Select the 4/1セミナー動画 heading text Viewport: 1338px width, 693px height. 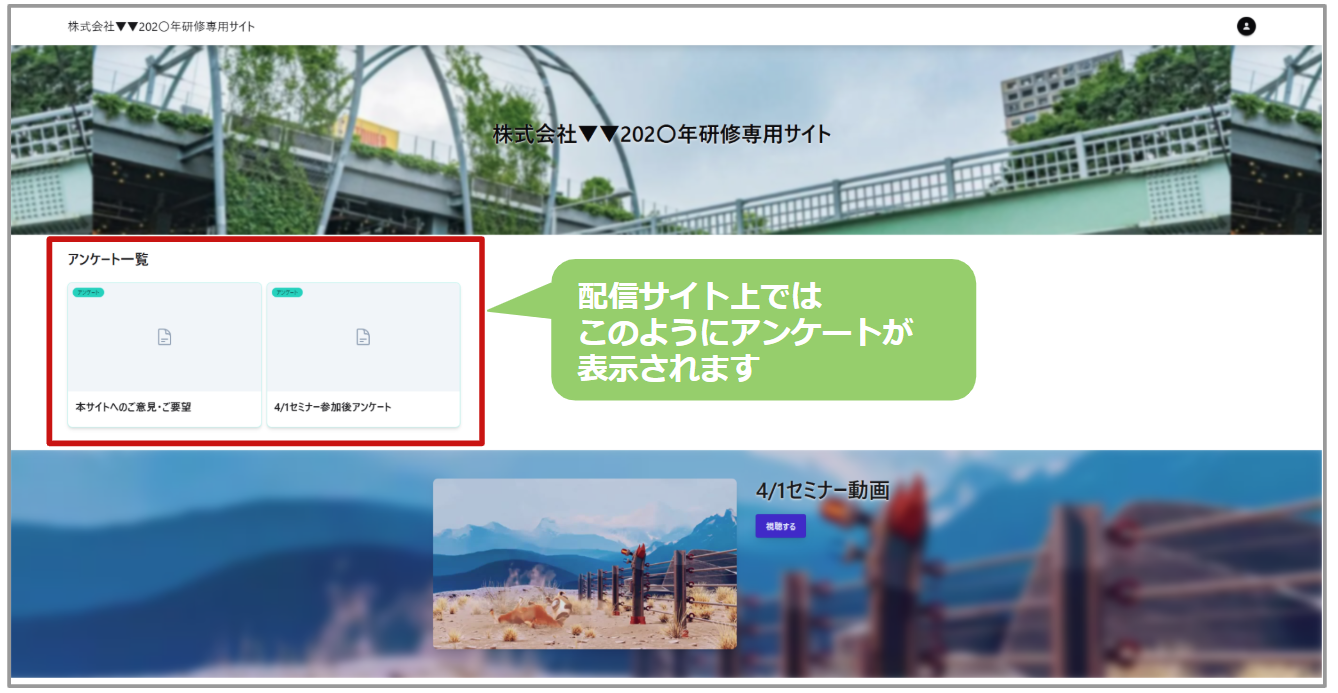[x=822, y=490]
